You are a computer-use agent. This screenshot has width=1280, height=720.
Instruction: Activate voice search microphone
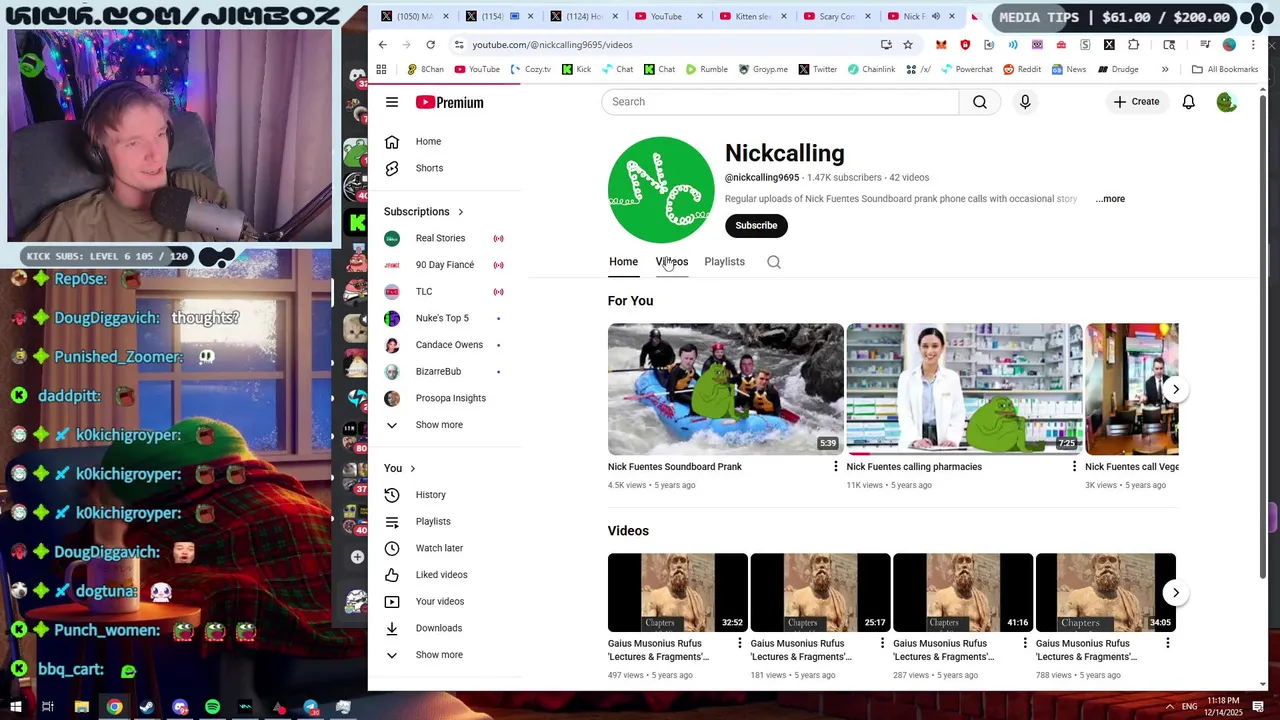tap(1025, 102)
